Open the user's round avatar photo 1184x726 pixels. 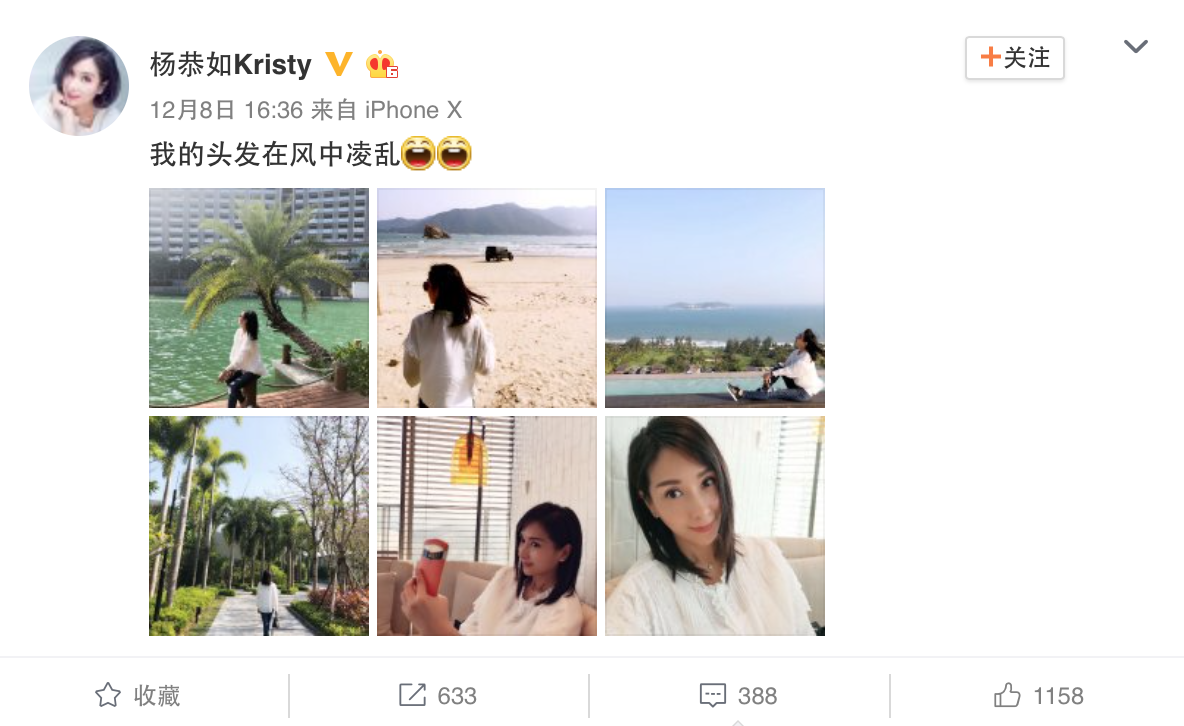[79, 86]
